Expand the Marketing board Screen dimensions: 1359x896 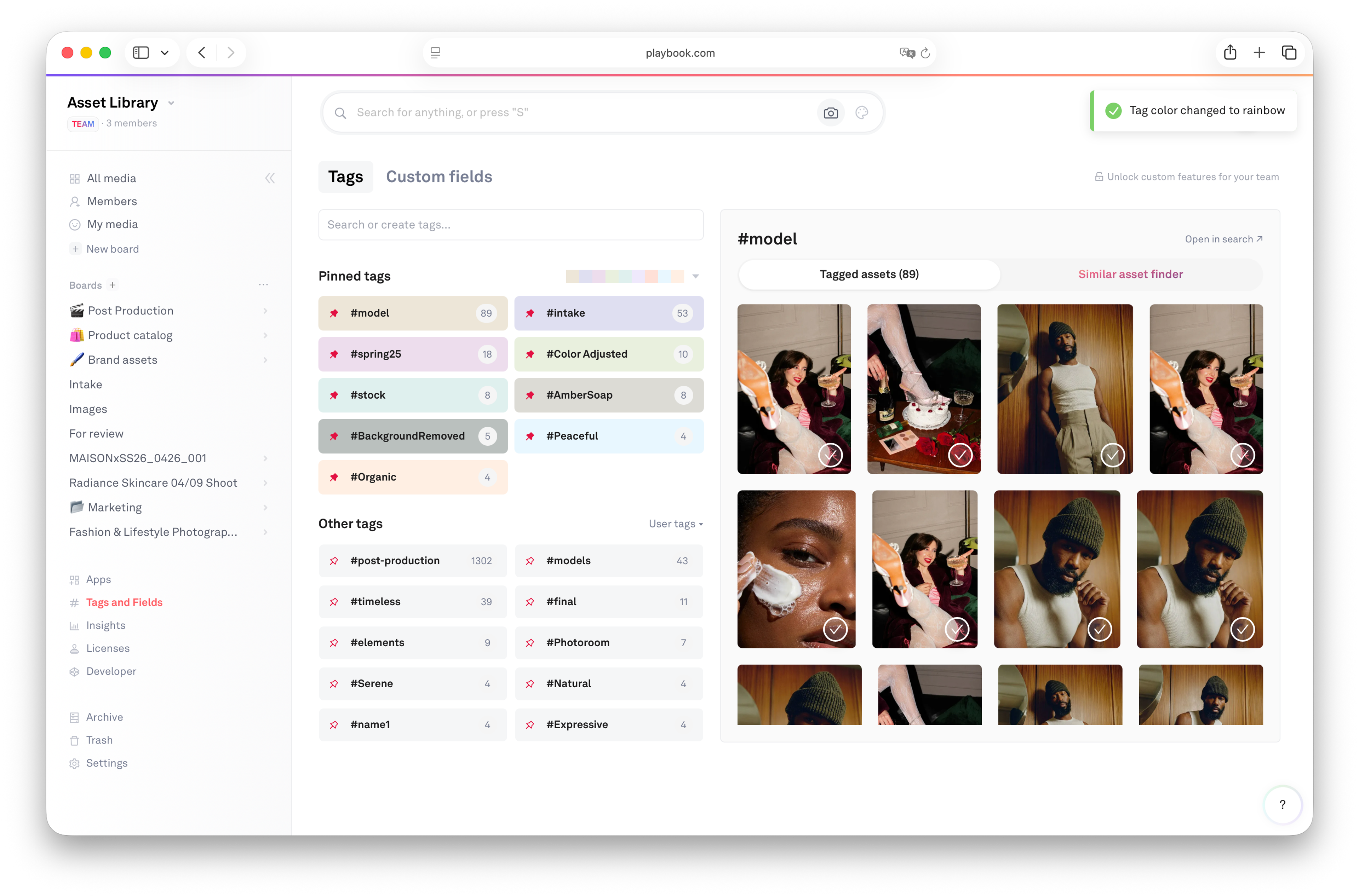[265, 508]
